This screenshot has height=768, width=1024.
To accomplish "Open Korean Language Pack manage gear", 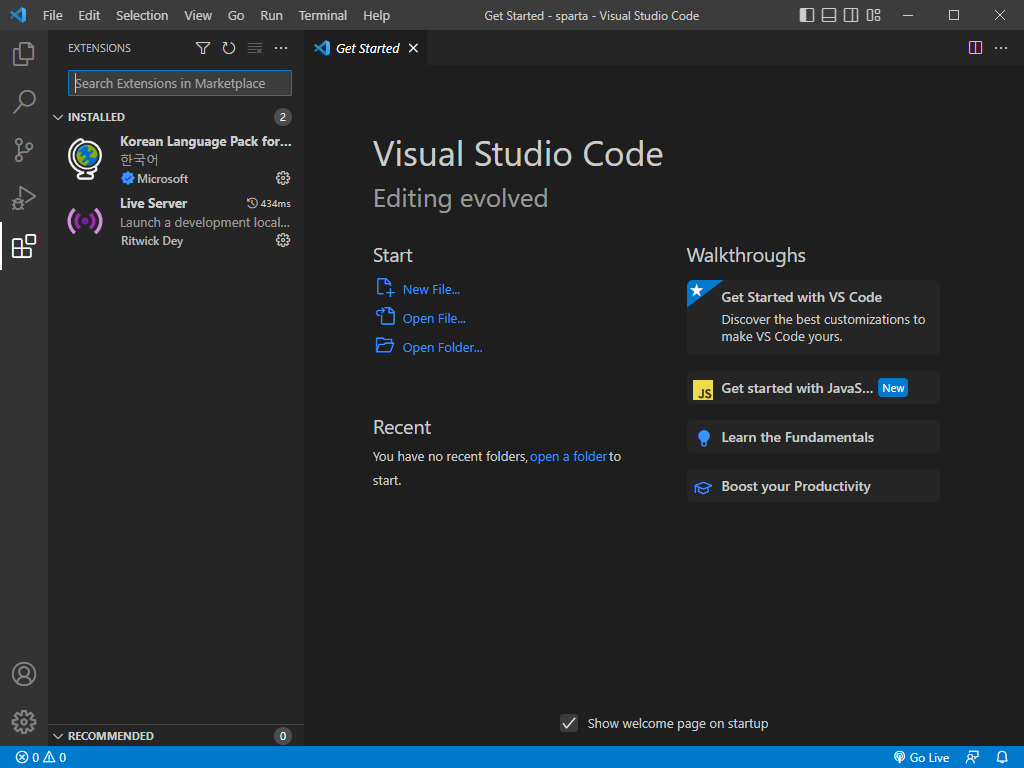I will [283, 178].
